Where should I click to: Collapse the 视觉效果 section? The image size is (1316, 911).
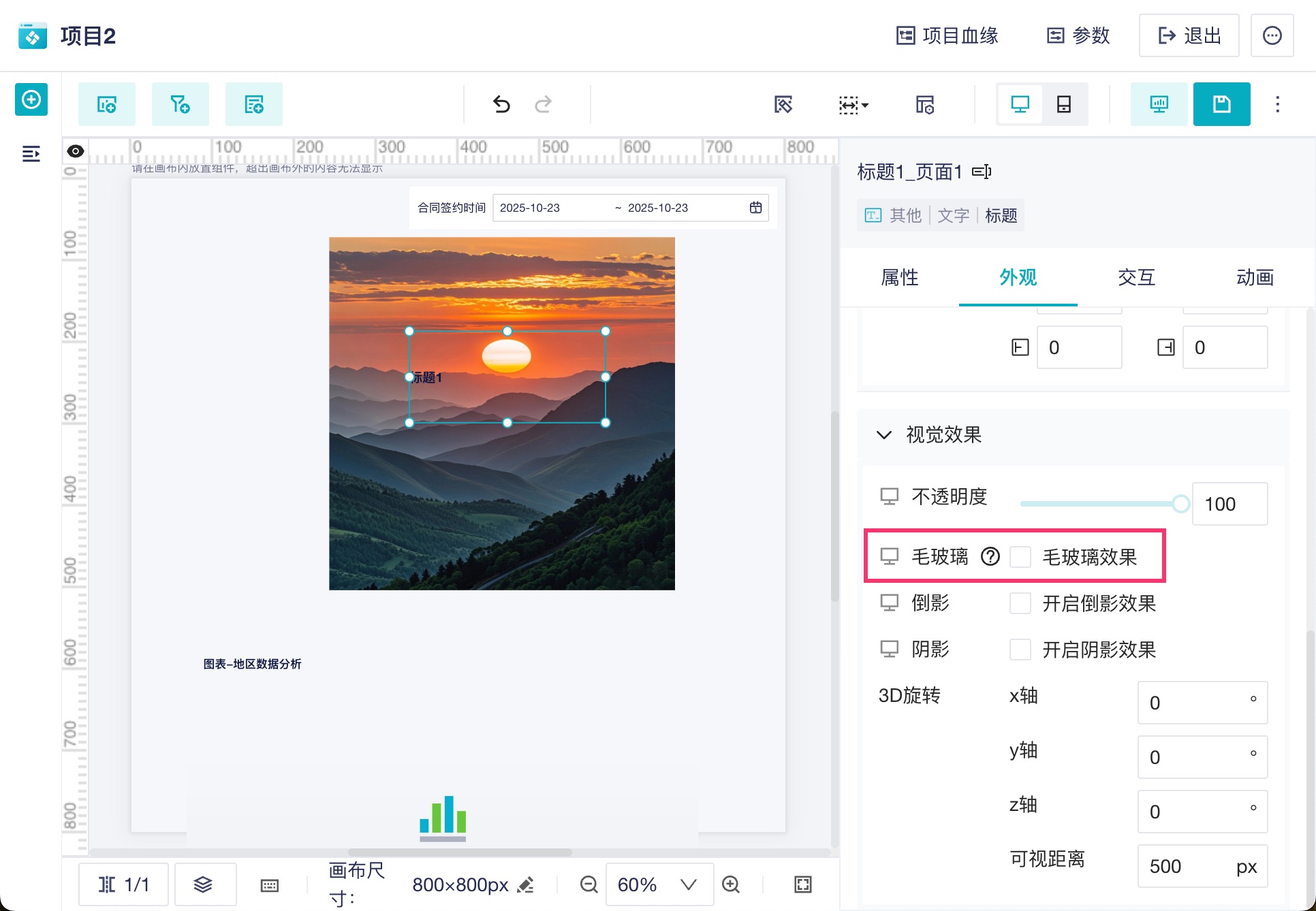(x=884, y=435)
